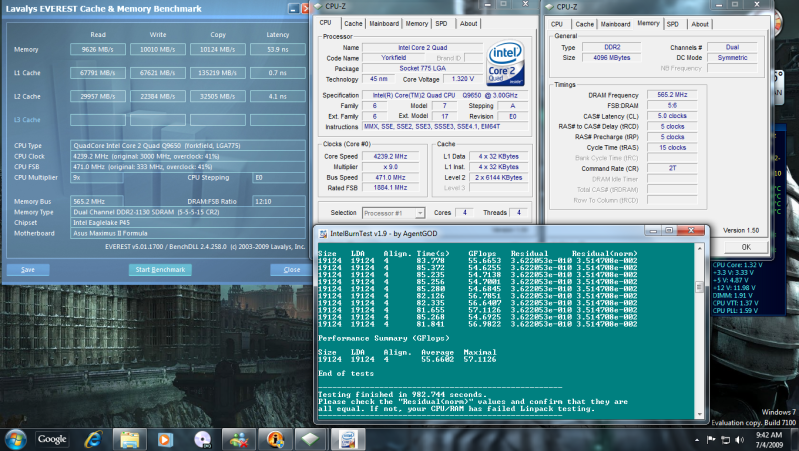
Task: Select Memory Latency value 53.9 ns
Action: click(278, 49)
